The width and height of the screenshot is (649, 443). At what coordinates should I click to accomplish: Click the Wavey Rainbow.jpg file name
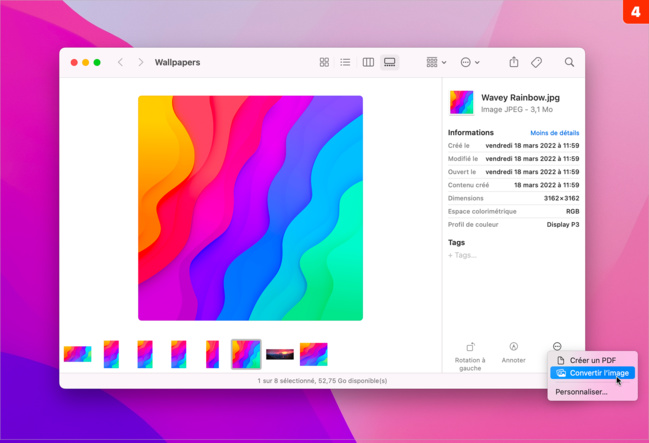(x=520, y=98)
